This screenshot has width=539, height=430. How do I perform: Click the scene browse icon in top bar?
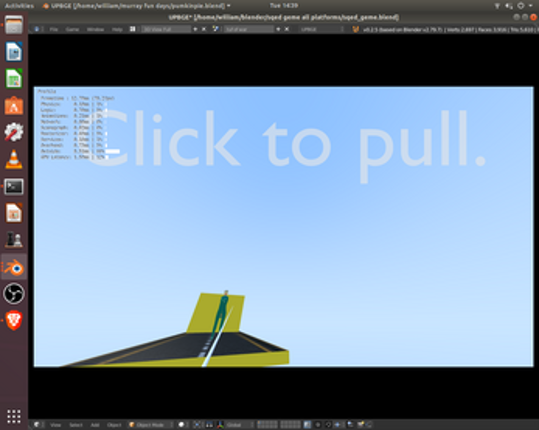tap(216, 29)
